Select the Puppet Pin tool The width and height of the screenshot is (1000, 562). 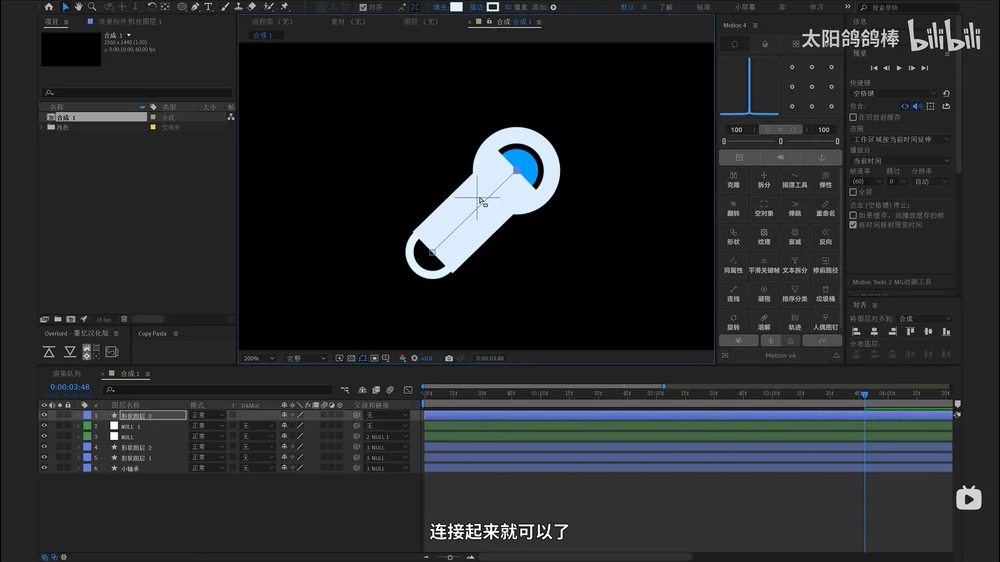coord(285,7)
